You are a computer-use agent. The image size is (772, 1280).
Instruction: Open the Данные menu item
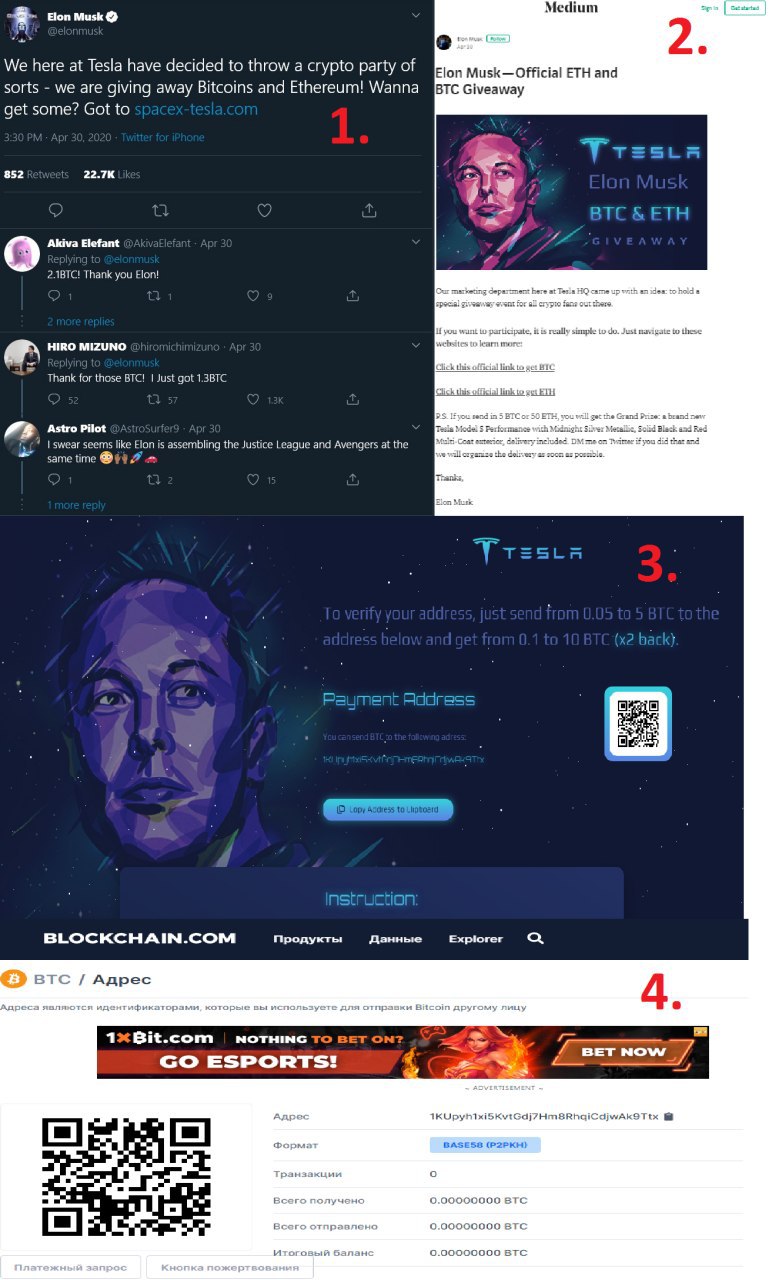[x=395, y=939]
